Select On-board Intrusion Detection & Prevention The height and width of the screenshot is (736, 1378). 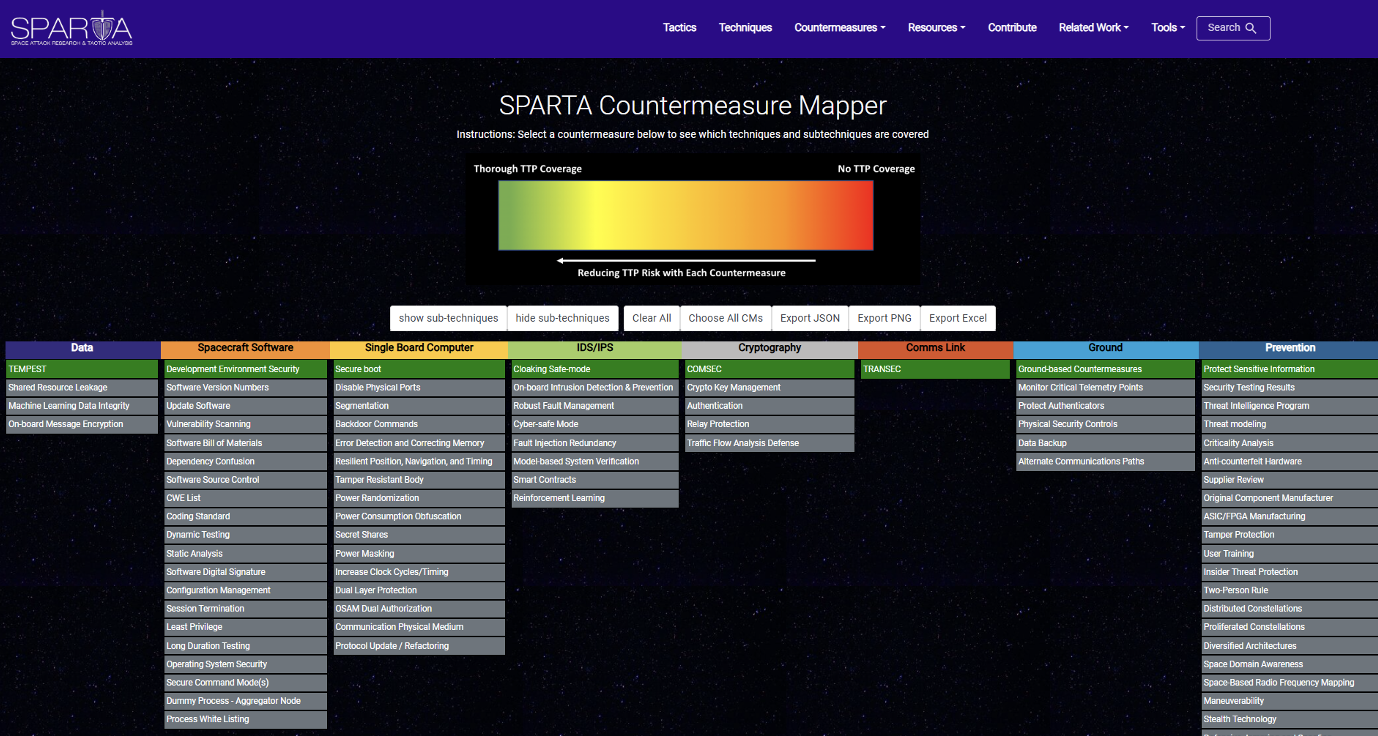[x=595, y=388]
